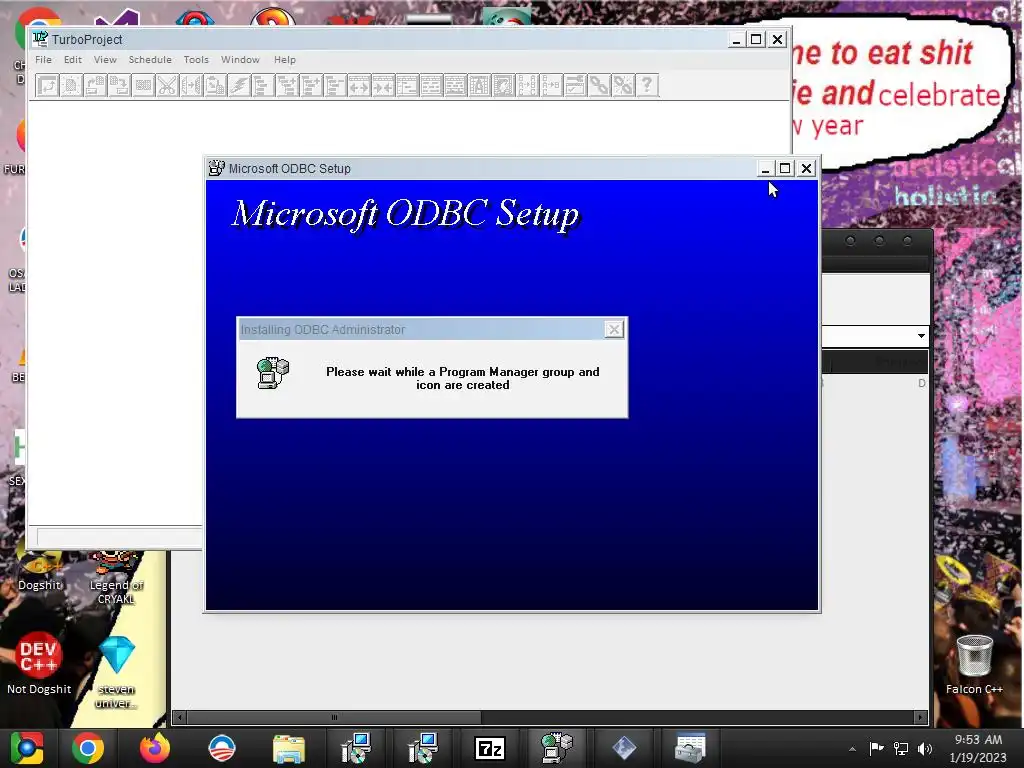The width and height of the screenshot is (1024, 768).
Task: Click the chain Link tasks icon
Action: [600, 86]
